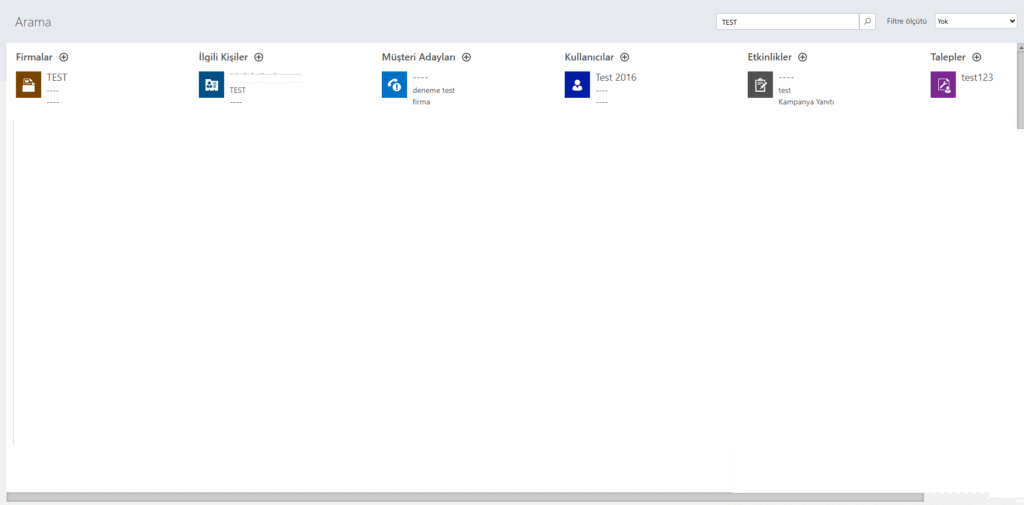Click the plus icon beside Etkinlikler
Viewport: 1024px width, 505px height.
point(803,57)
